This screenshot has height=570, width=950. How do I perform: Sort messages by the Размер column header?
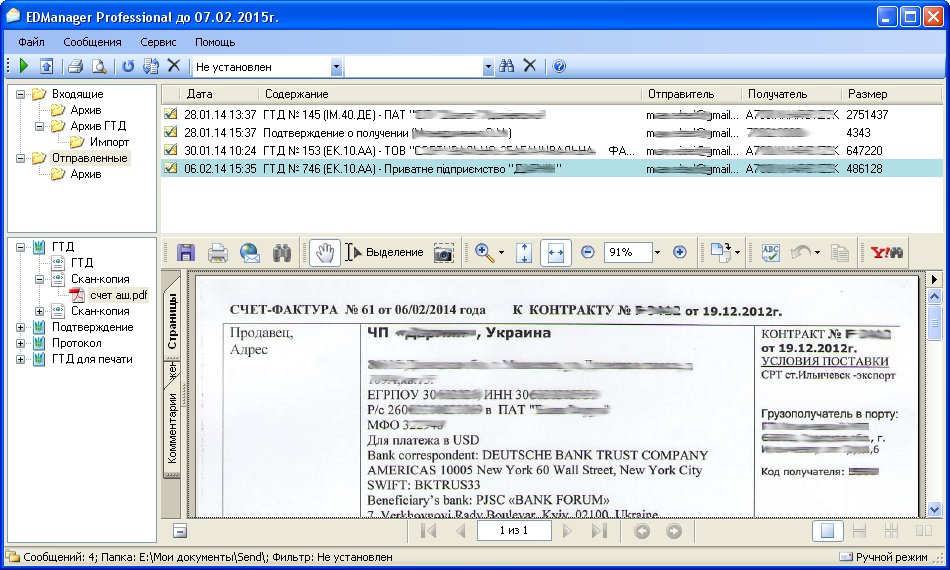pyautogui.click(x=891, y=94)
